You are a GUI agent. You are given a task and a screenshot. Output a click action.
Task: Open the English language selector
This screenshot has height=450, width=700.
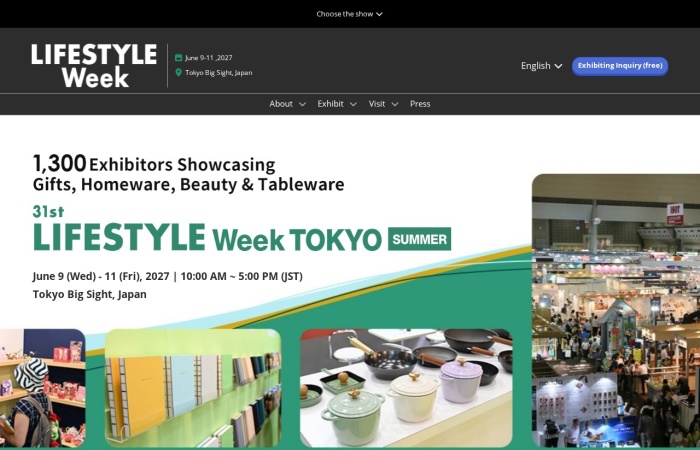pyautogui.click(x=541, y=66)
